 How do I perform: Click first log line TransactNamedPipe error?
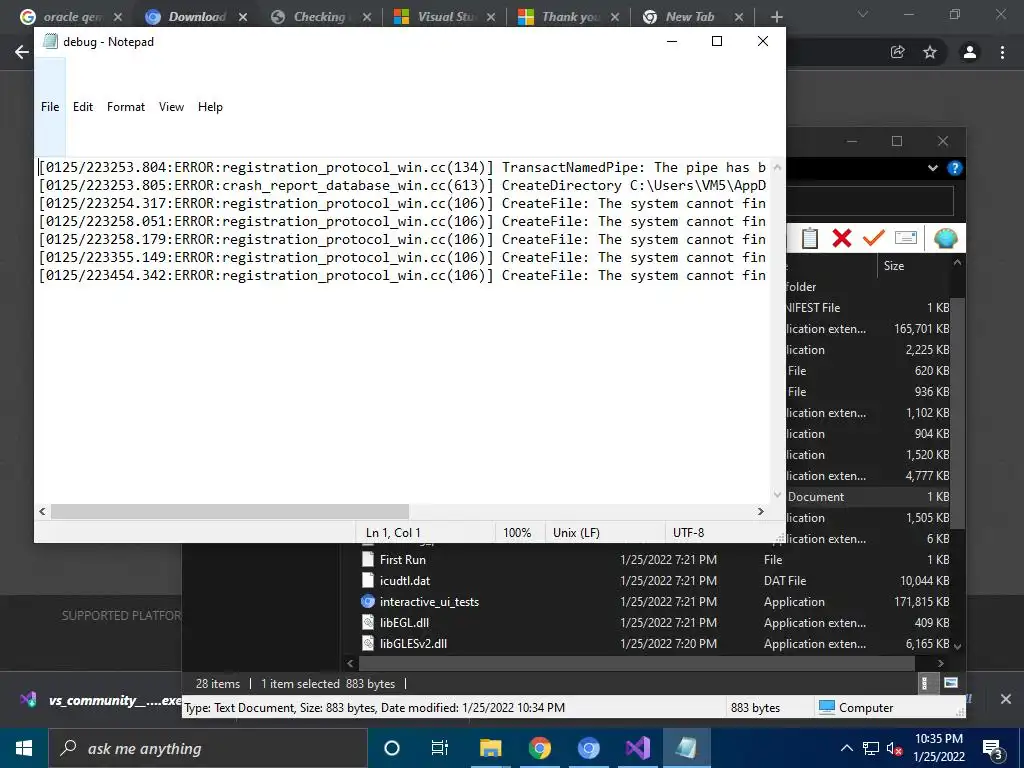[x=402, y=167]
